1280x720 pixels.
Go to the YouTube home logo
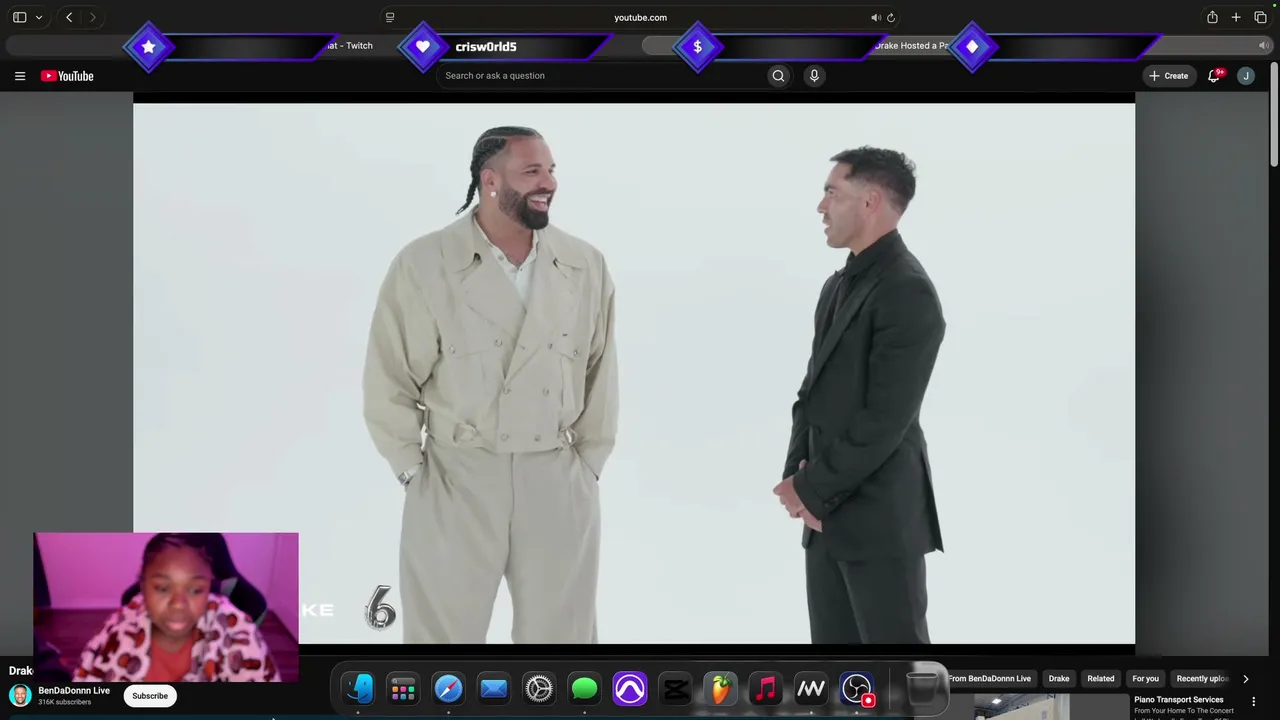[x=67, y=76]
